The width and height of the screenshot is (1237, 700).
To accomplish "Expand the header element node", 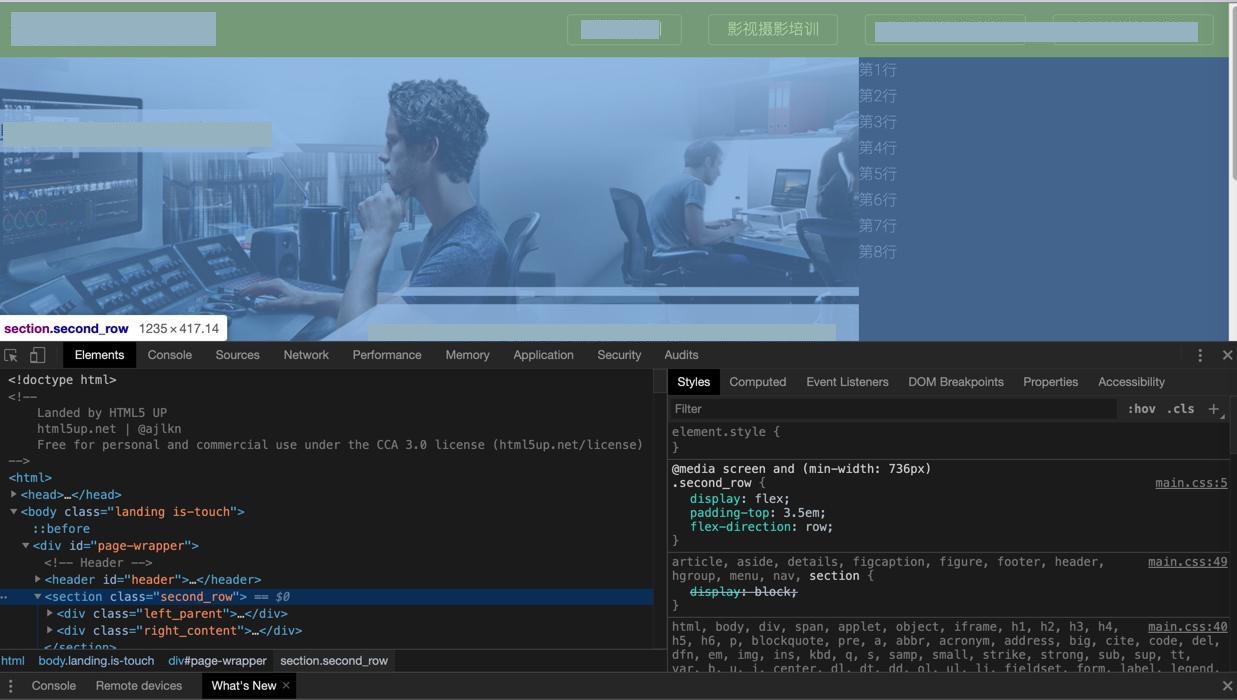I will (38, 579).
